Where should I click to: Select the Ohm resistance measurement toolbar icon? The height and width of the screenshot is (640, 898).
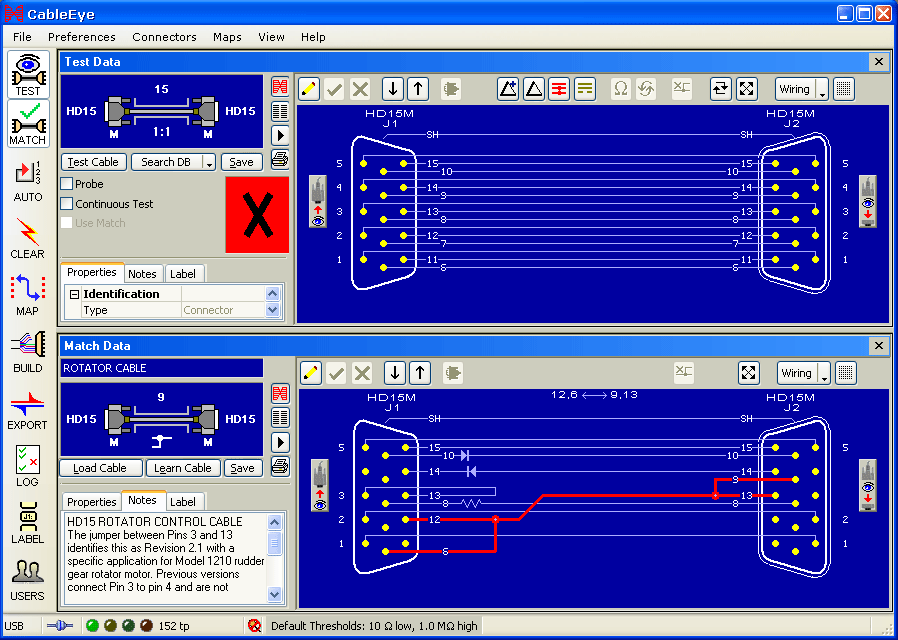pyautogui.click(x=620, y=89)
